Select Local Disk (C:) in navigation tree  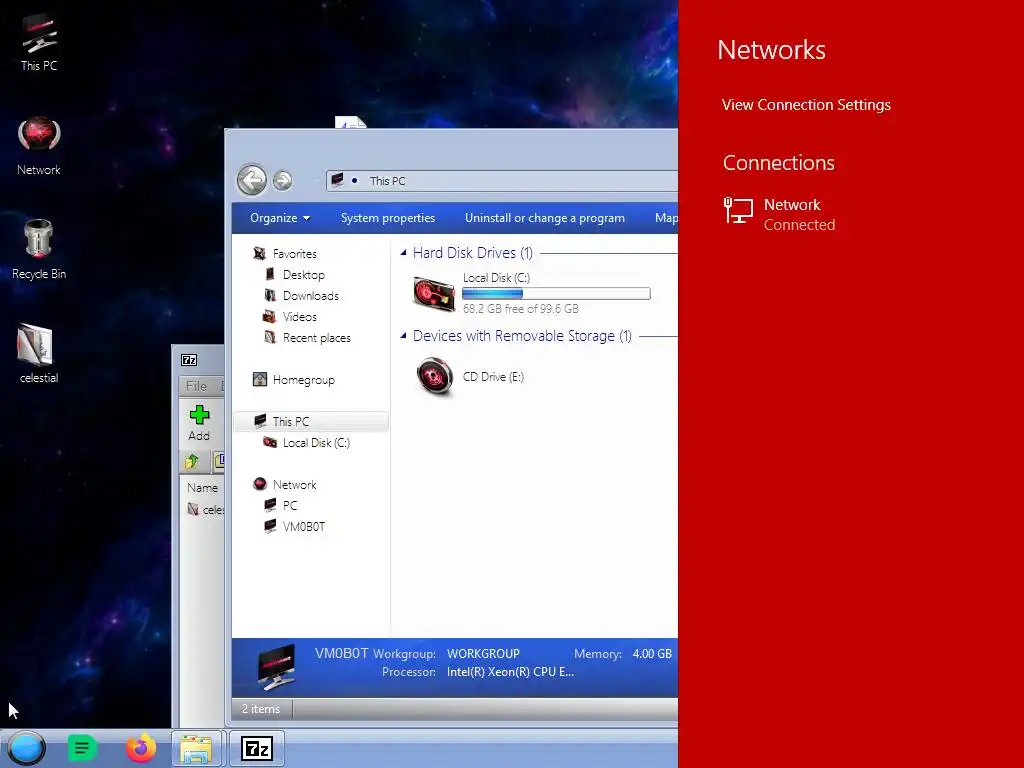(316, 443)
